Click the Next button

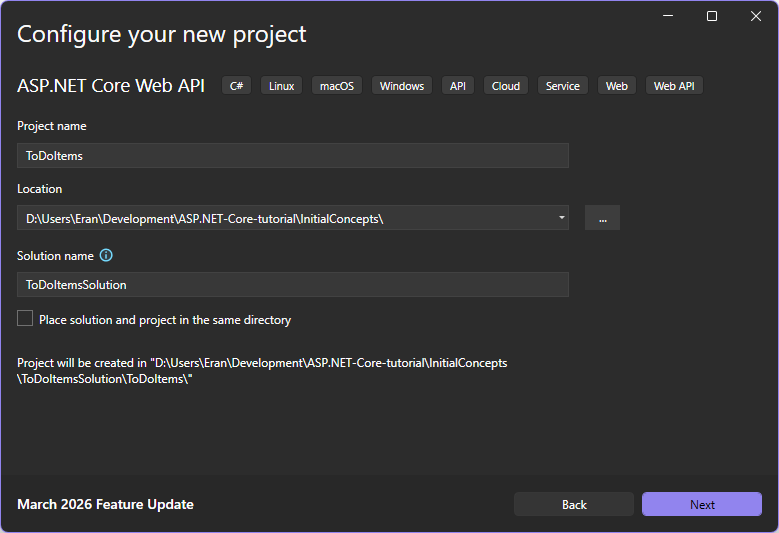(701, 504)
